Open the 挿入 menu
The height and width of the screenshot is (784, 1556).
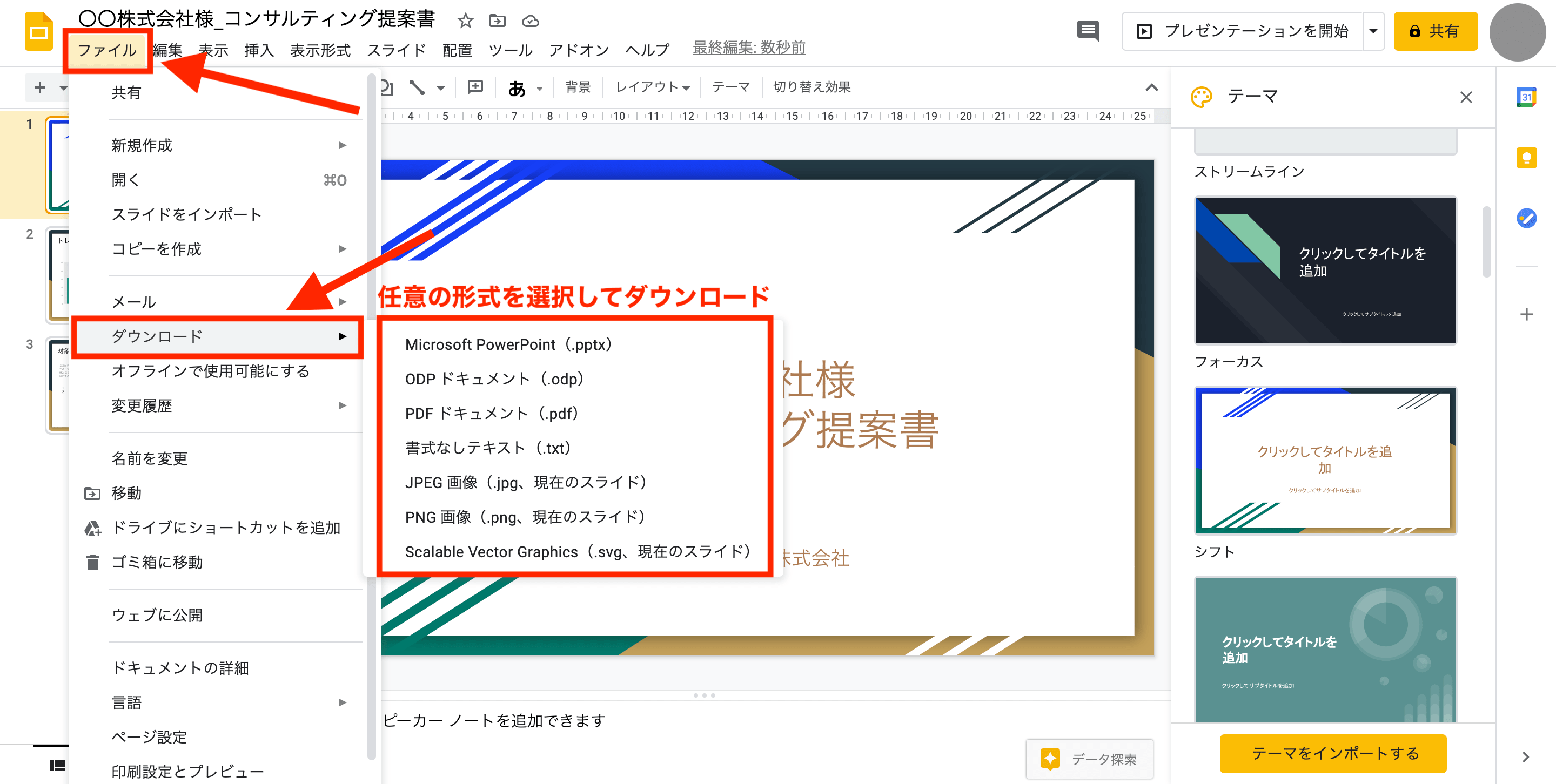click(x=259, y=50)
